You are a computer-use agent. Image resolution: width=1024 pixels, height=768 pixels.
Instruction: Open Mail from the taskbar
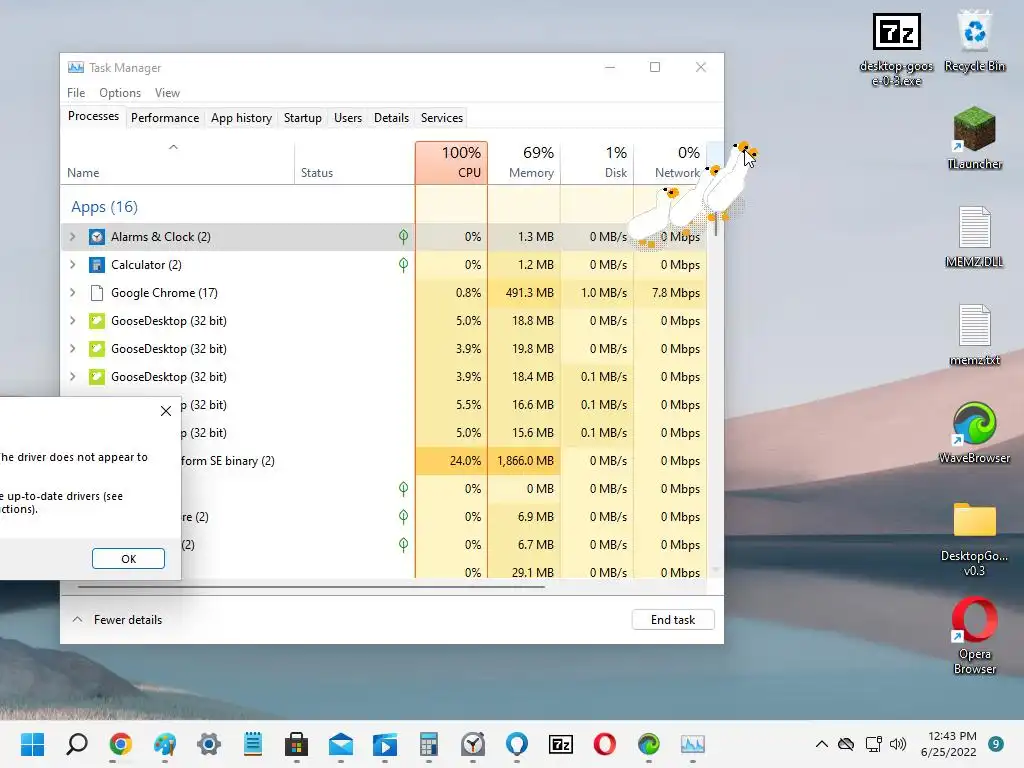point(341,744)
